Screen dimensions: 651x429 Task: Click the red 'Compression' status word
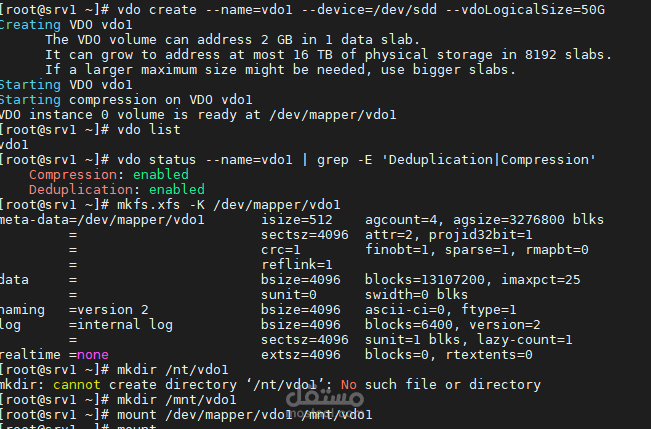[x=68, y=174]
